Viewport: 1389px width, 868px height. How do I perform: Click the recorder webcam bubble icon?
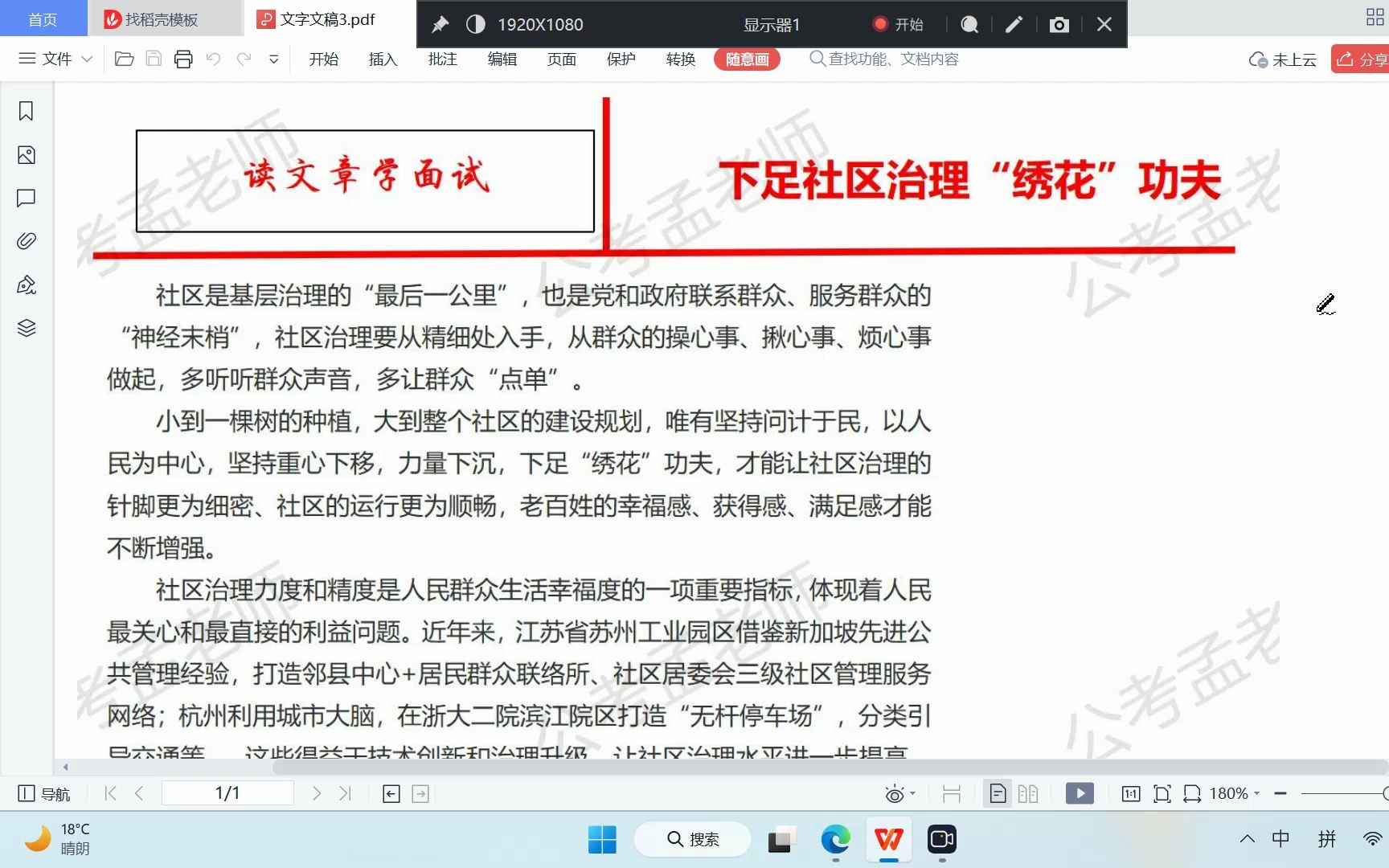(969, 24)
